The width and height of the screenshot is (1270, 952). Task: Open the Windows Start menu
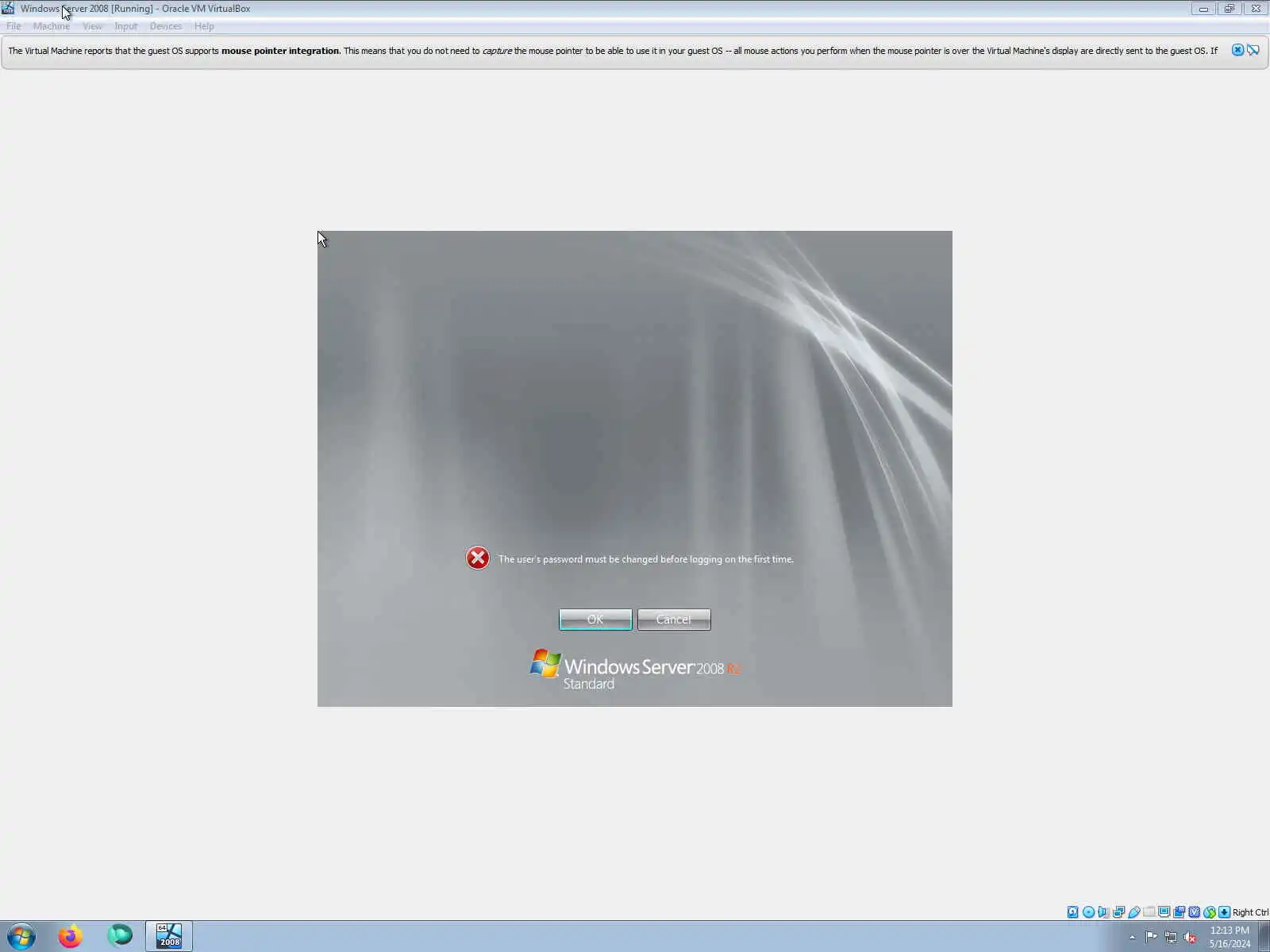click(x=21, y=937)
